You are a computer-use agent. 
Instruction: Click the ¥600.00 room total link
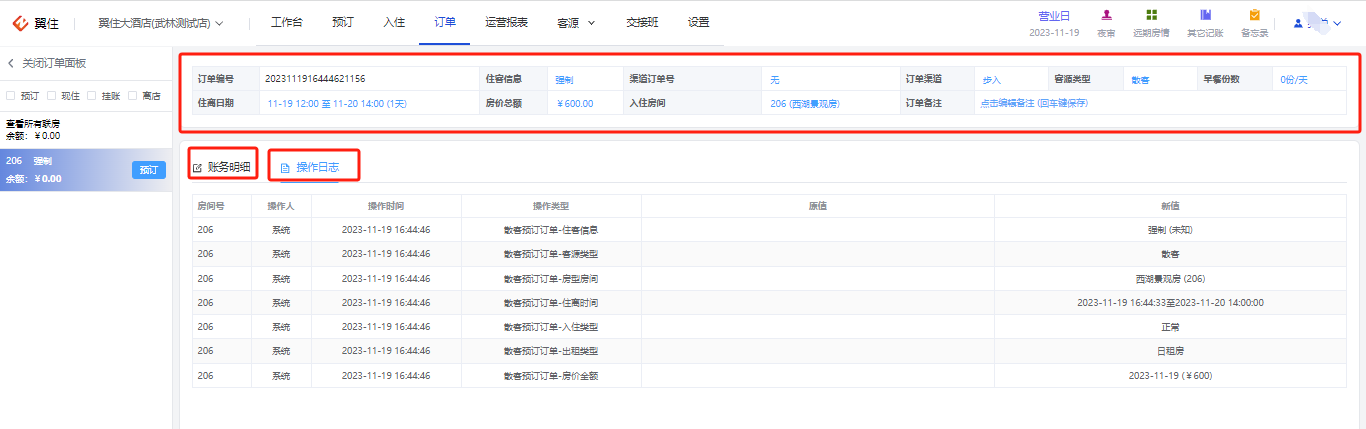(574, 103)
